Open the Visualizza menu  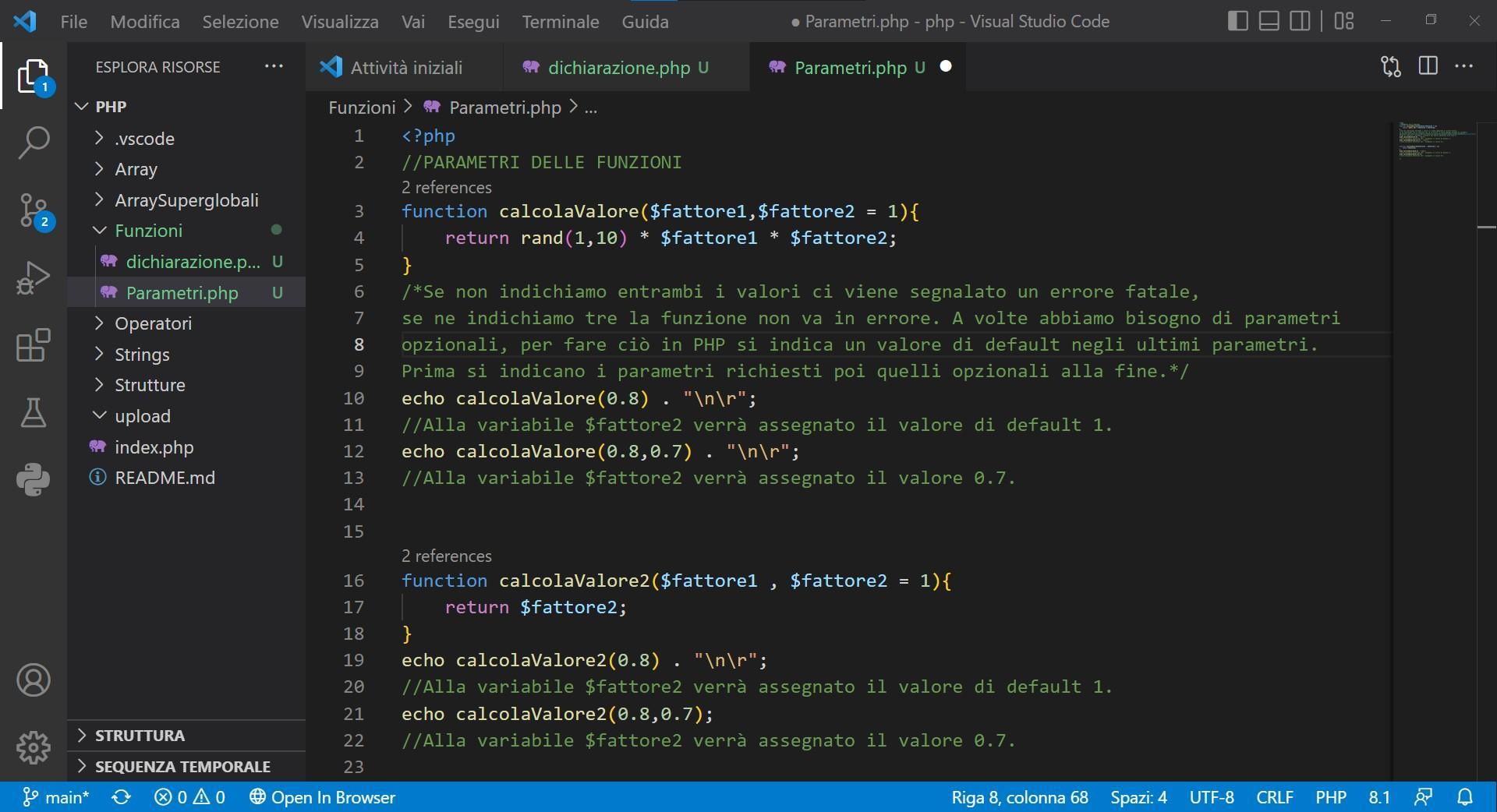click(340, 22)
